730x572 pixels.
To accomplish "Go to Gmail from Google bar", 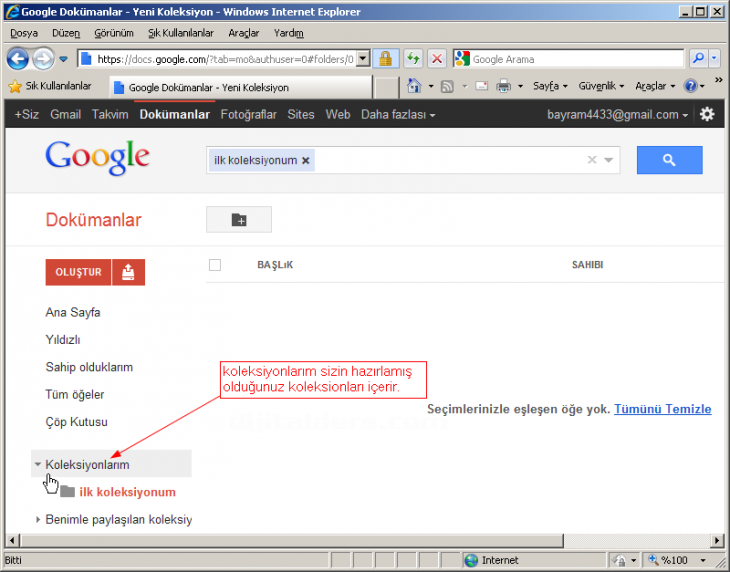I will pyautogui.click(x=66, y=114).
